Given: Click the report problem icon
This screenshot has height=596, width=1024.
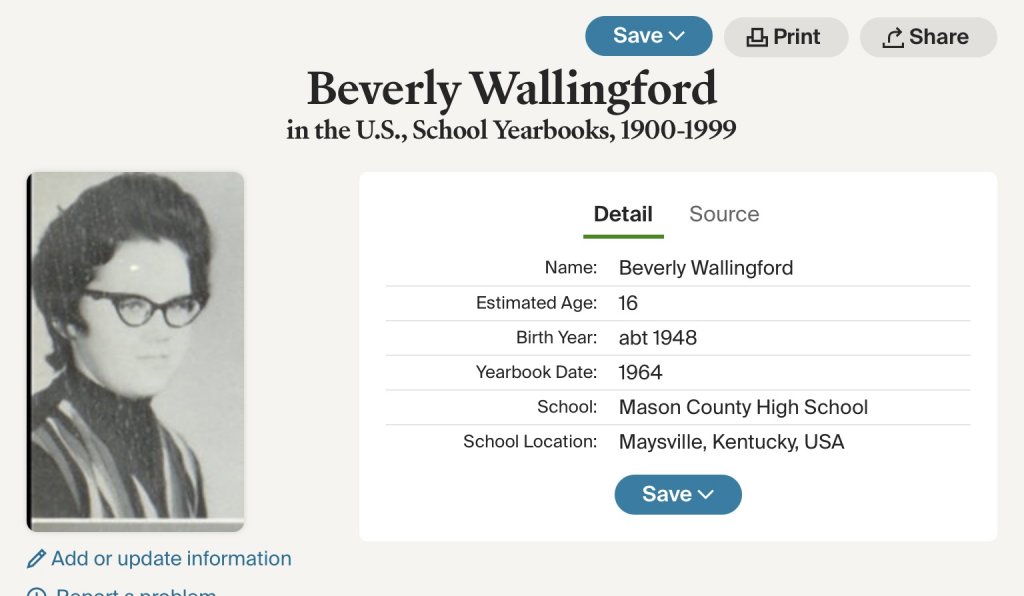Looking at the screenshot, I should [37, 592].
